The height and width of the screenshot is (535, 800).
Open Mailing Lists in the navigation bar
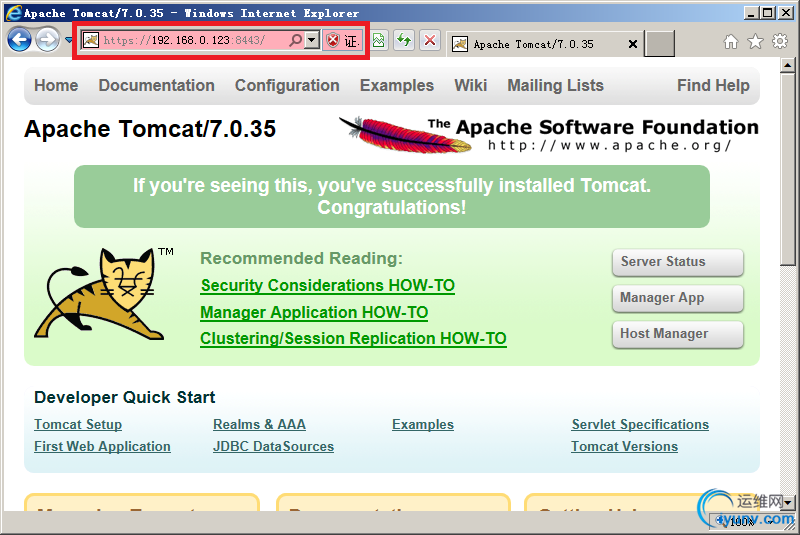point(556,85)
